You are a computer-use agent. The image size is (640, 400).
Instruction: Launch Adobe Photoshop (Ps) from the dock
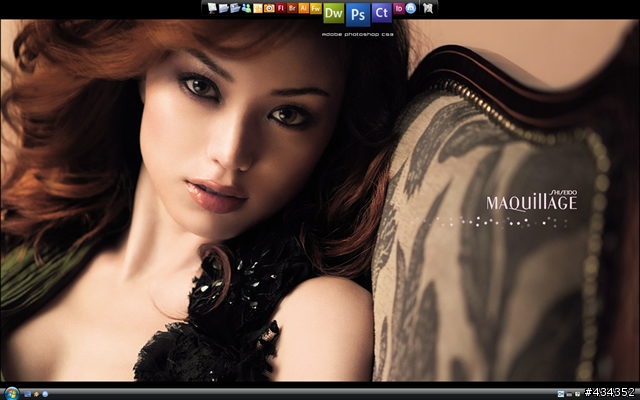coord(358,15)
